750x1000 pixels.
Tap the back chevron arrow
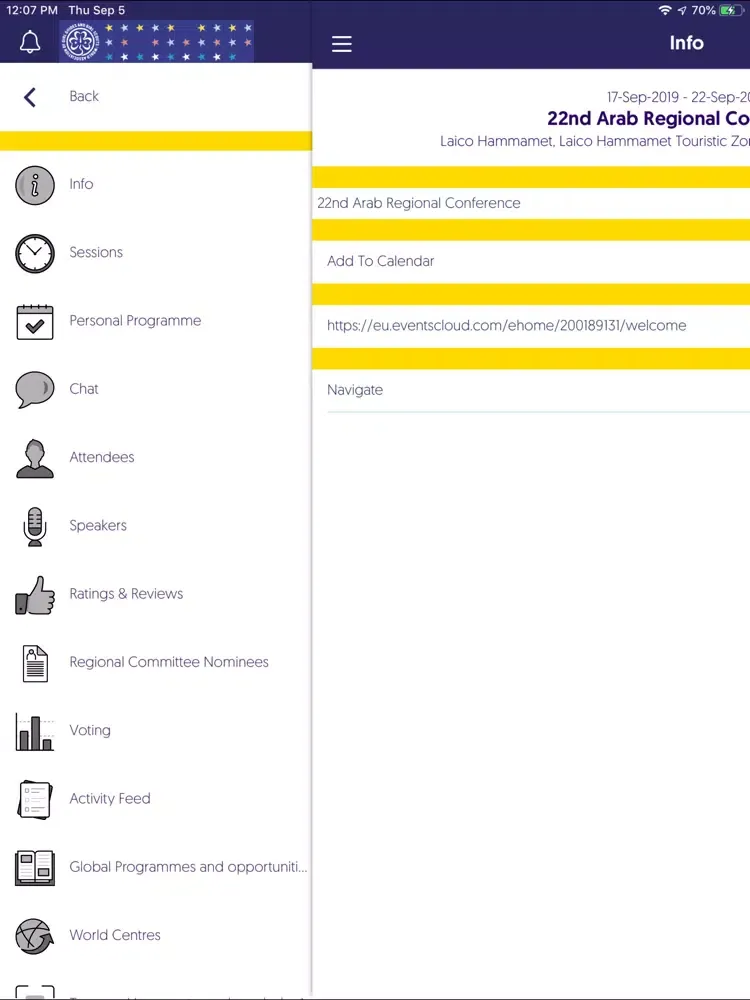(x=29, y=97)
